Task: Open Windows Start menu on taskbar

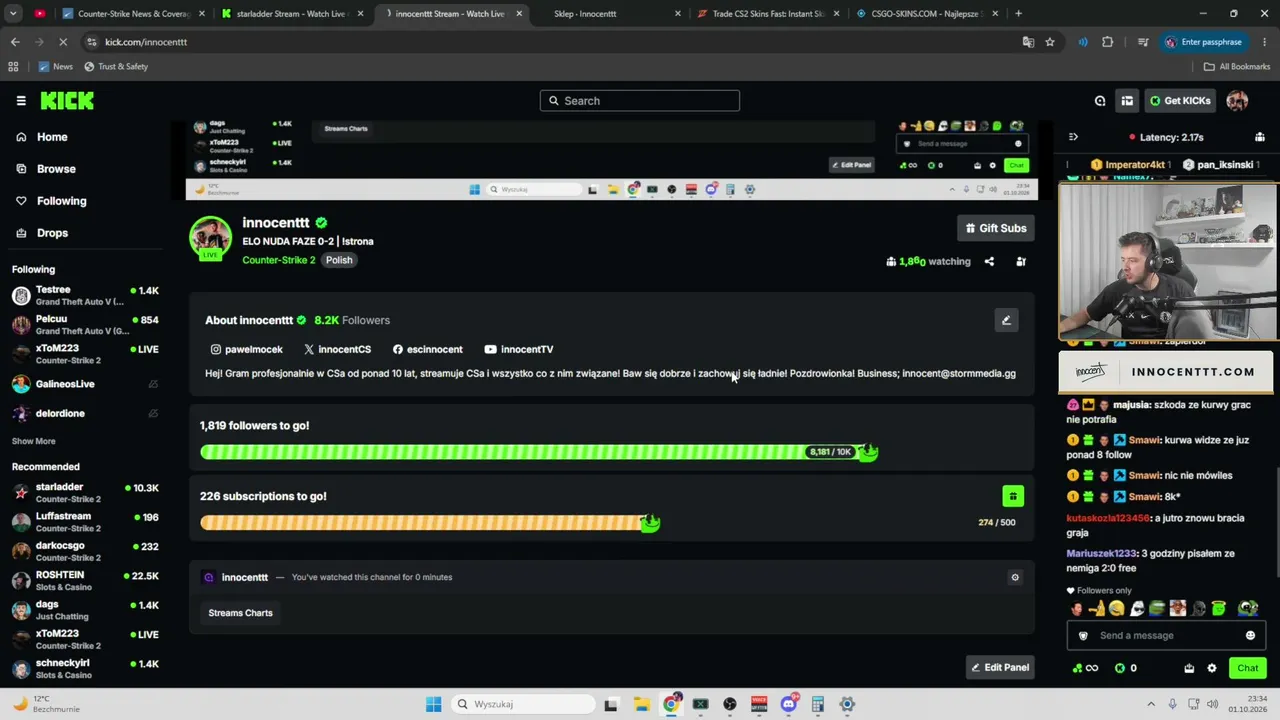Action: [x=433, y=704]
